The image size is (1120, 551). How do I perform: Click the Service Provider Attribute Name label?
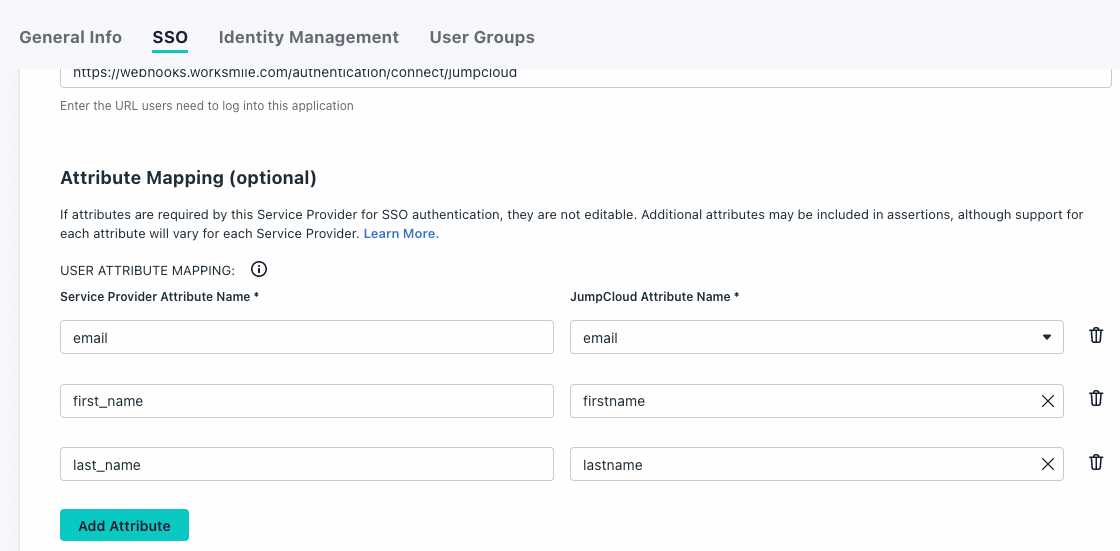[x=159, y=297]
